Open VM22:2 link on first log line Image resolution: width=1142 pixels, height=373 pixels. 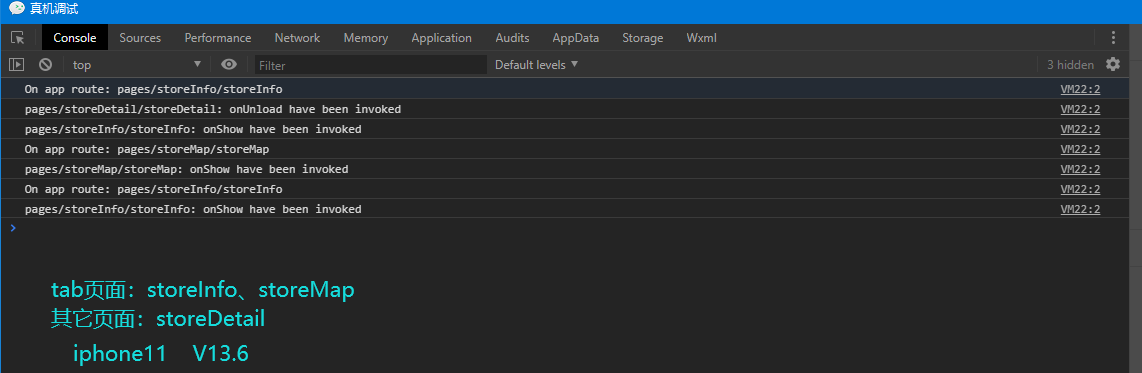click(x=1080, y=89)
